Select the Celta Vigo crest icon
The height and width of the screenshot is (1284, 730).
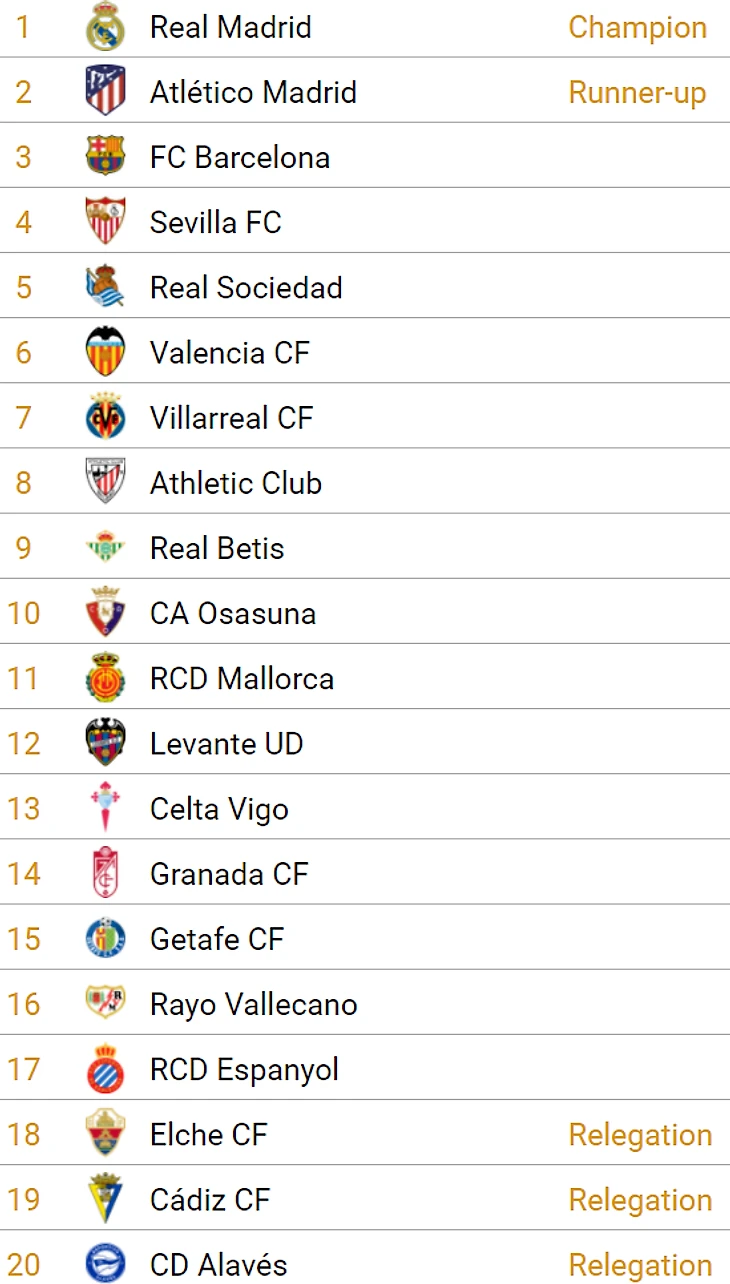coord(105,808)
